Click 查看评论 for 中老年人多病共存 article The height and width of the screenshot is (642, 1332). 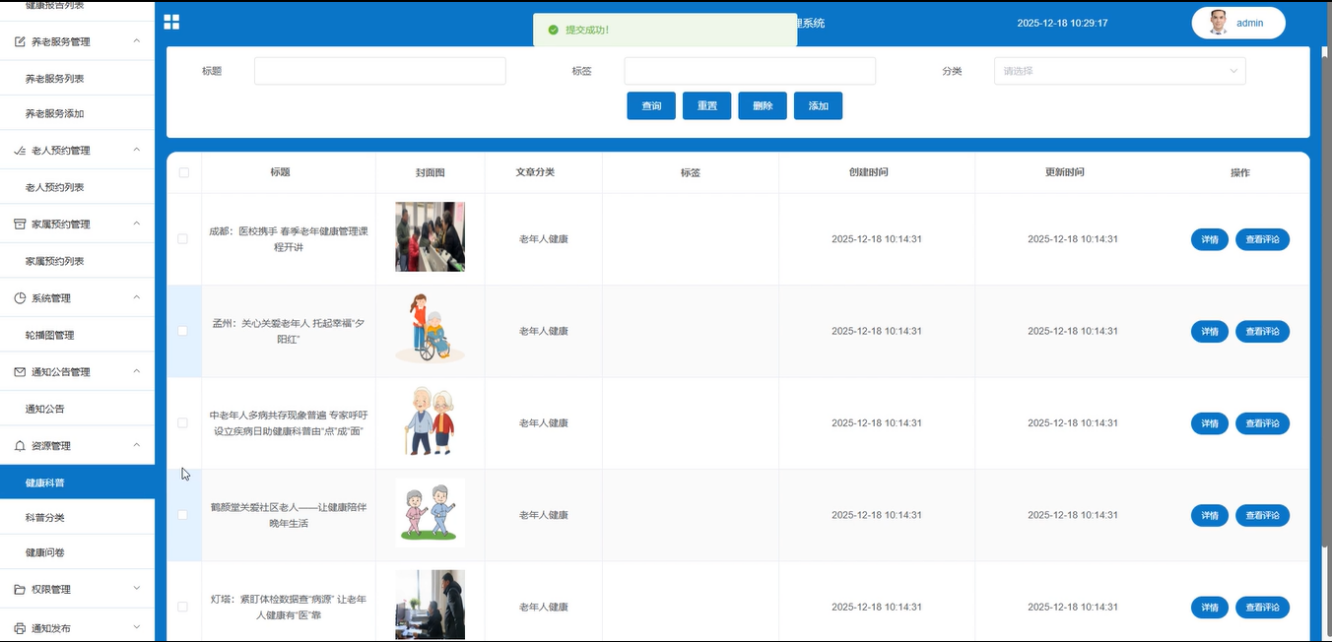pyautogui.click(x=1263, y=424)
